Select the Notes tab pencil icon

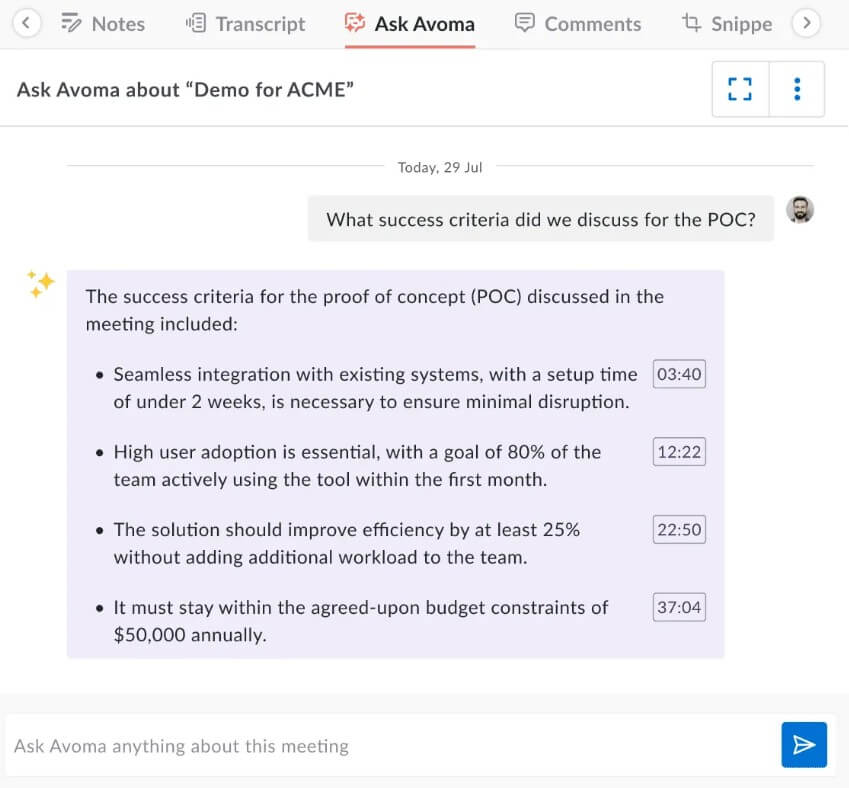[71, 23]
